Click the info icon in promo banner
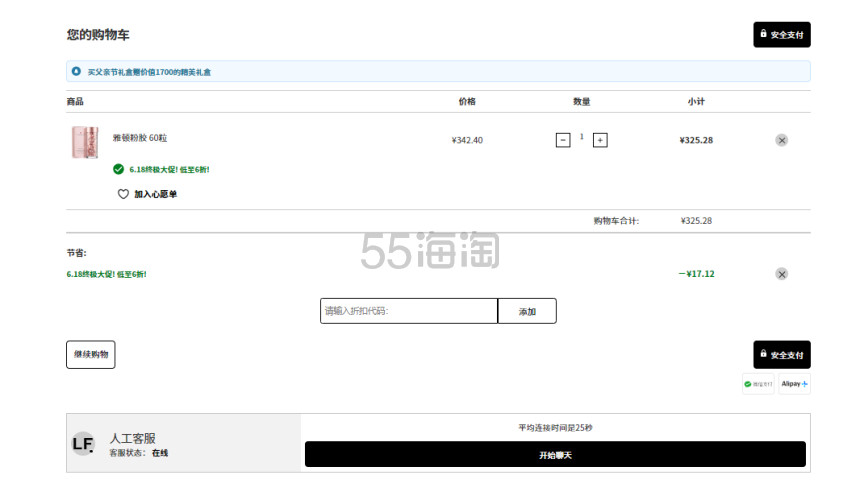The height and width of the screenshot is (500, 860). click(x=76, y=71)
